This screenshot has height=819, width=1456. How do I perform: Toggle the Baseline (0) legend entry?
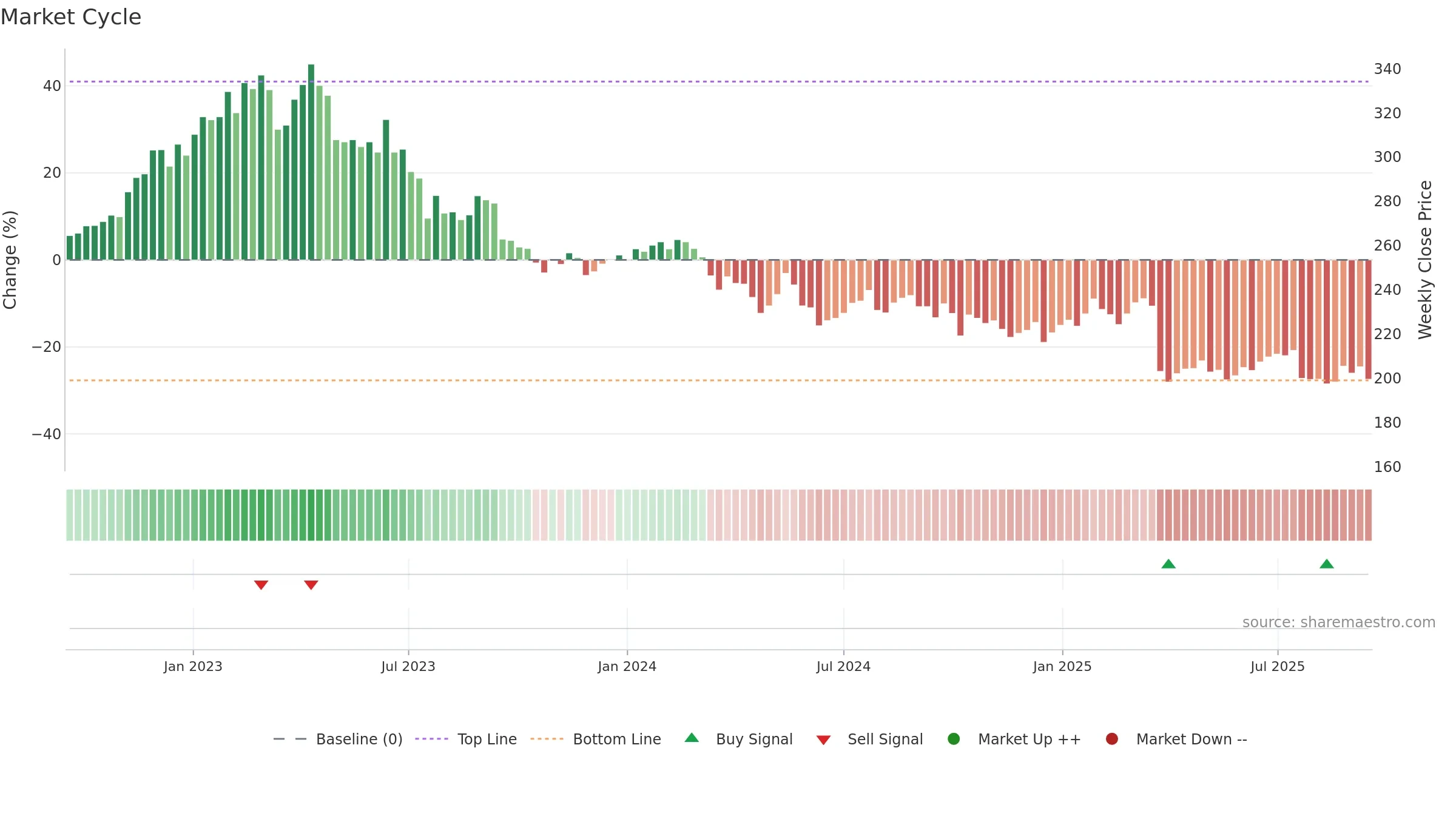(338, 739)
